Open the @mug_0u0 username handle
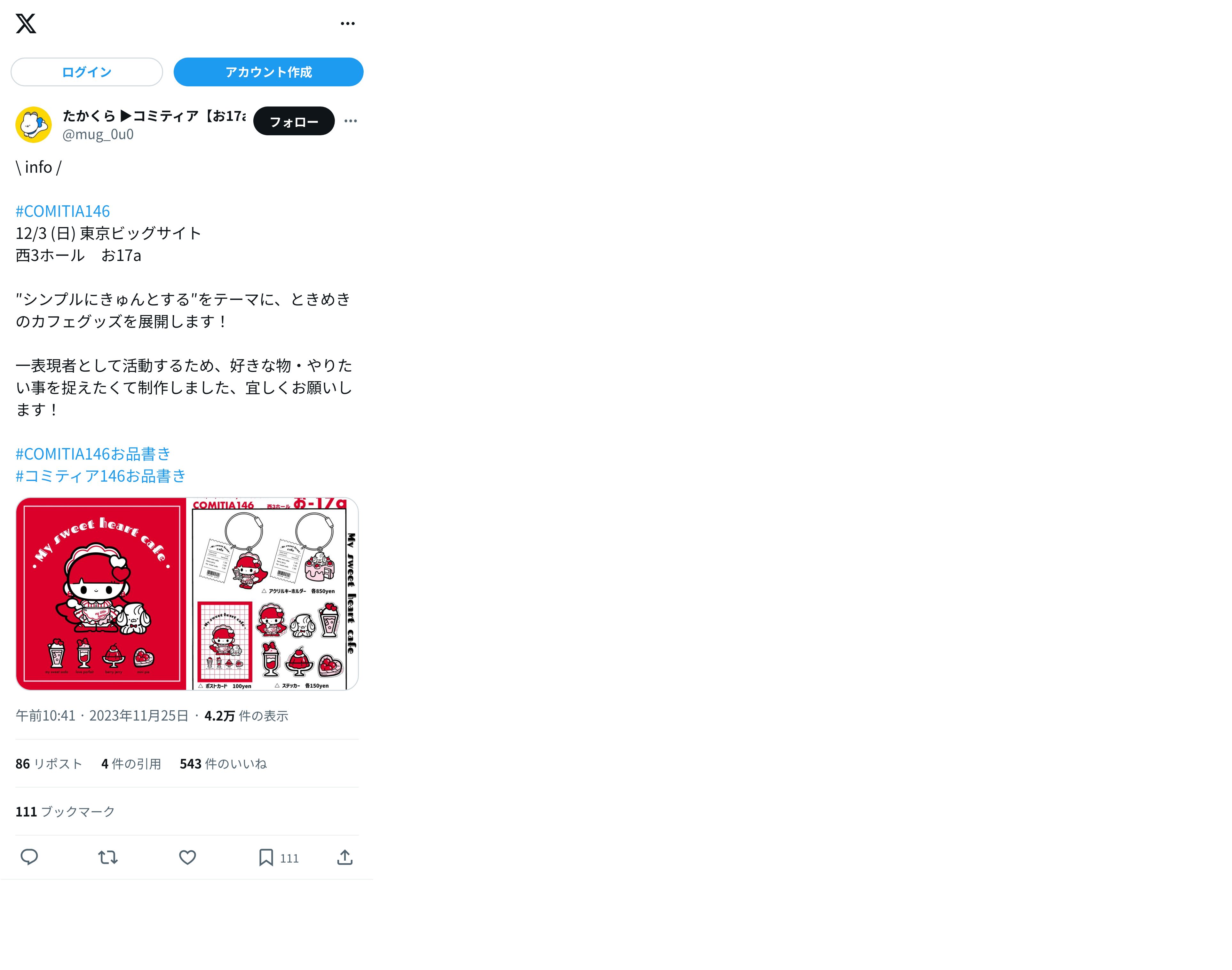The image size is (1232, 970). (98, 135)
